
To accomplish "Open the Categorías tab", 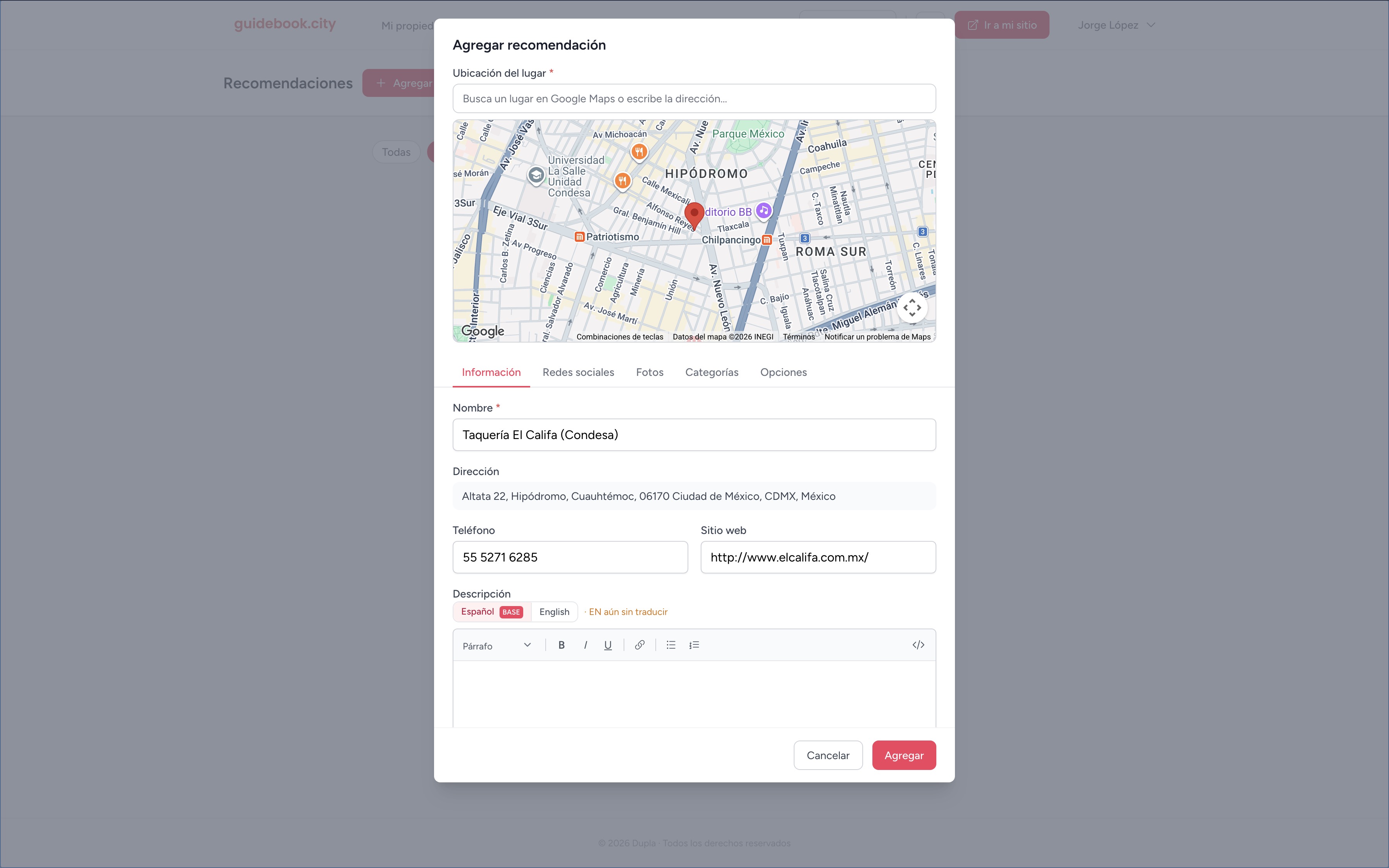I will (x=712, y=372).
